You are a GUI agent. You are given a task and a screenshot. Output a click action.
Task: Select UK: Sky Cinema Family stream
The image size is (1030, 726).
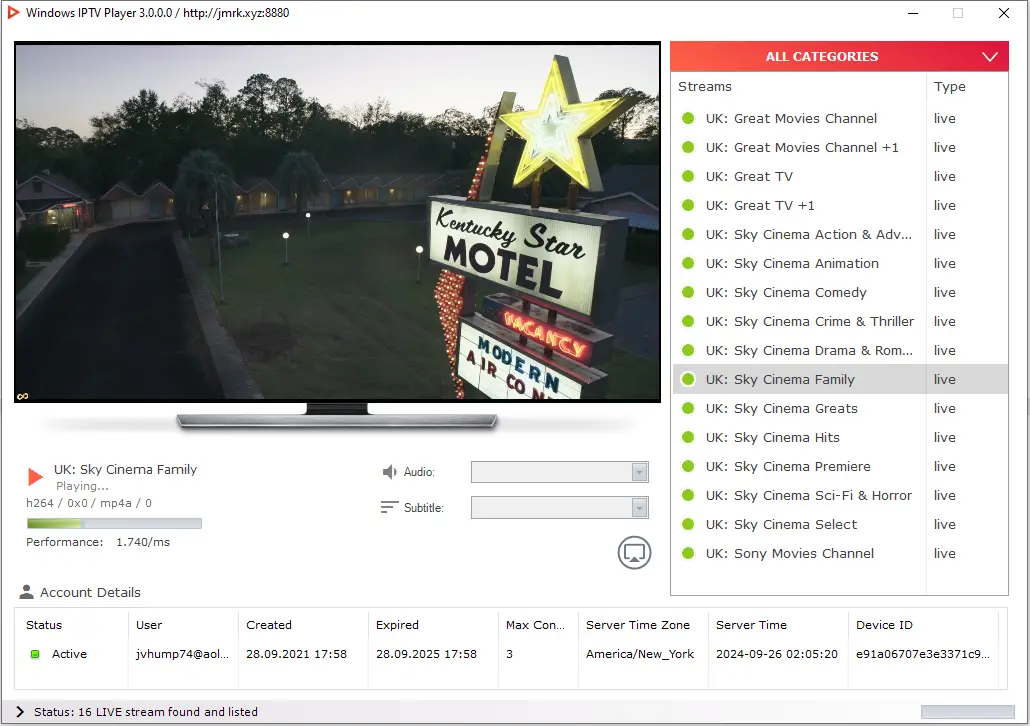(840, 379)
